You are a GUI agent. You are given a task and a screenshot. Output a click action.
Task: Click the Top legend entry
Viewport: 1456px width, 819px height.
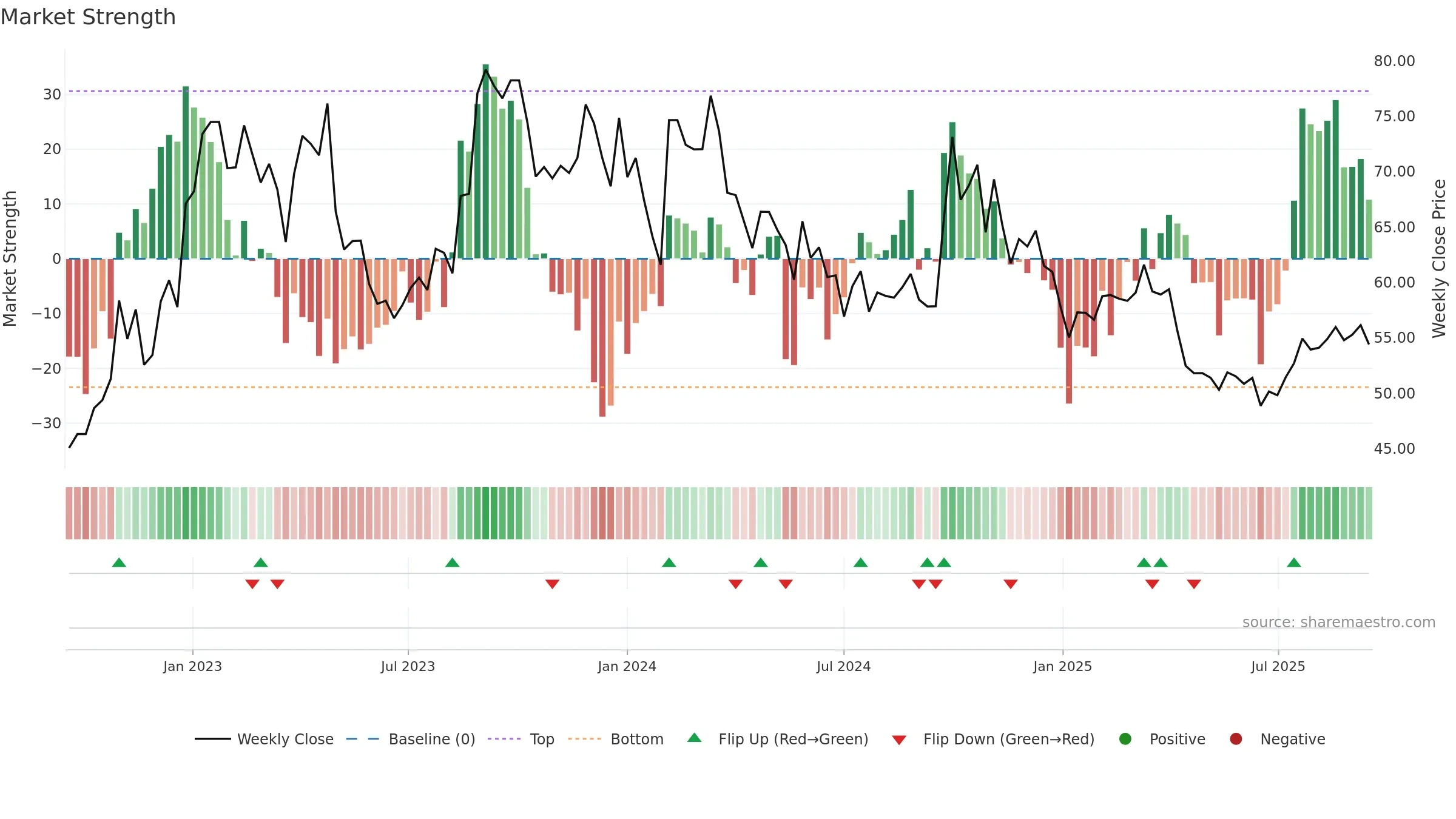point(521,739)
